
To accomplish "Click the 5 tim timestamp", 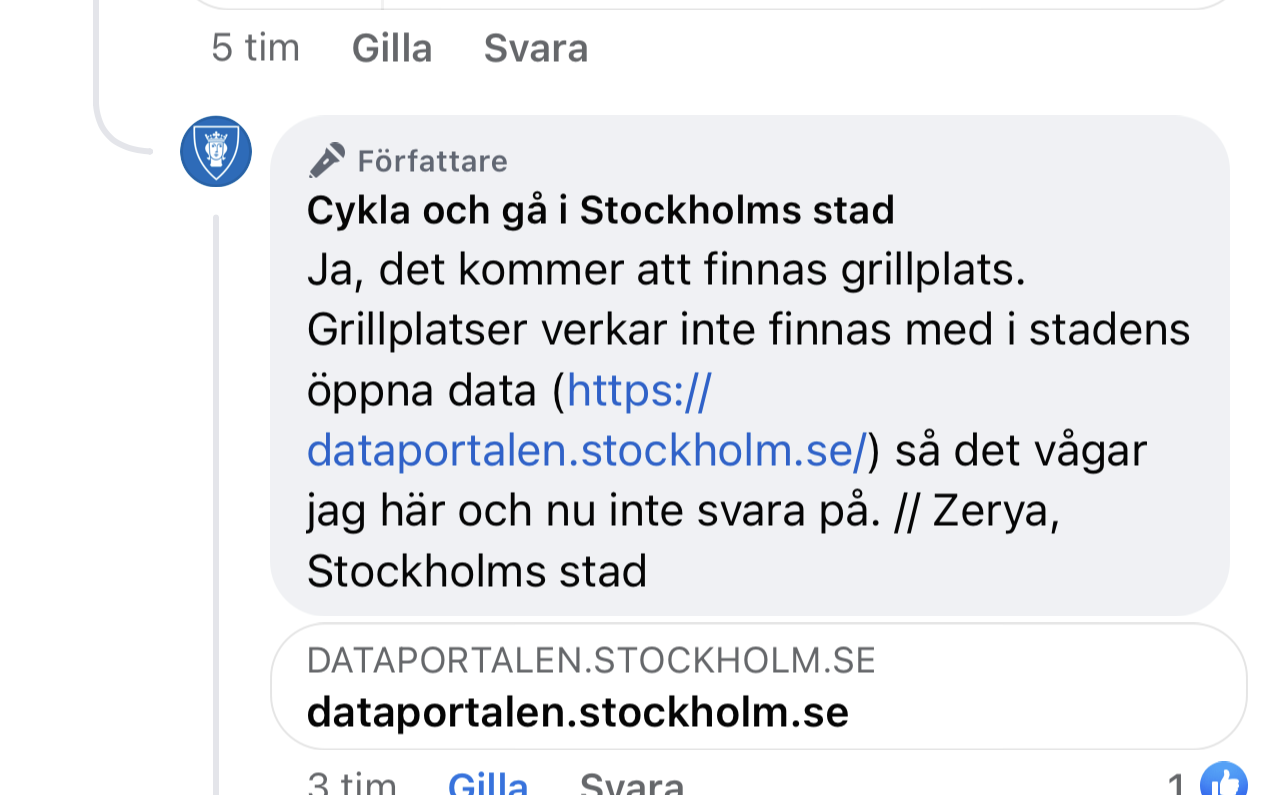I will pyautogui.click(x=256, y=47).
